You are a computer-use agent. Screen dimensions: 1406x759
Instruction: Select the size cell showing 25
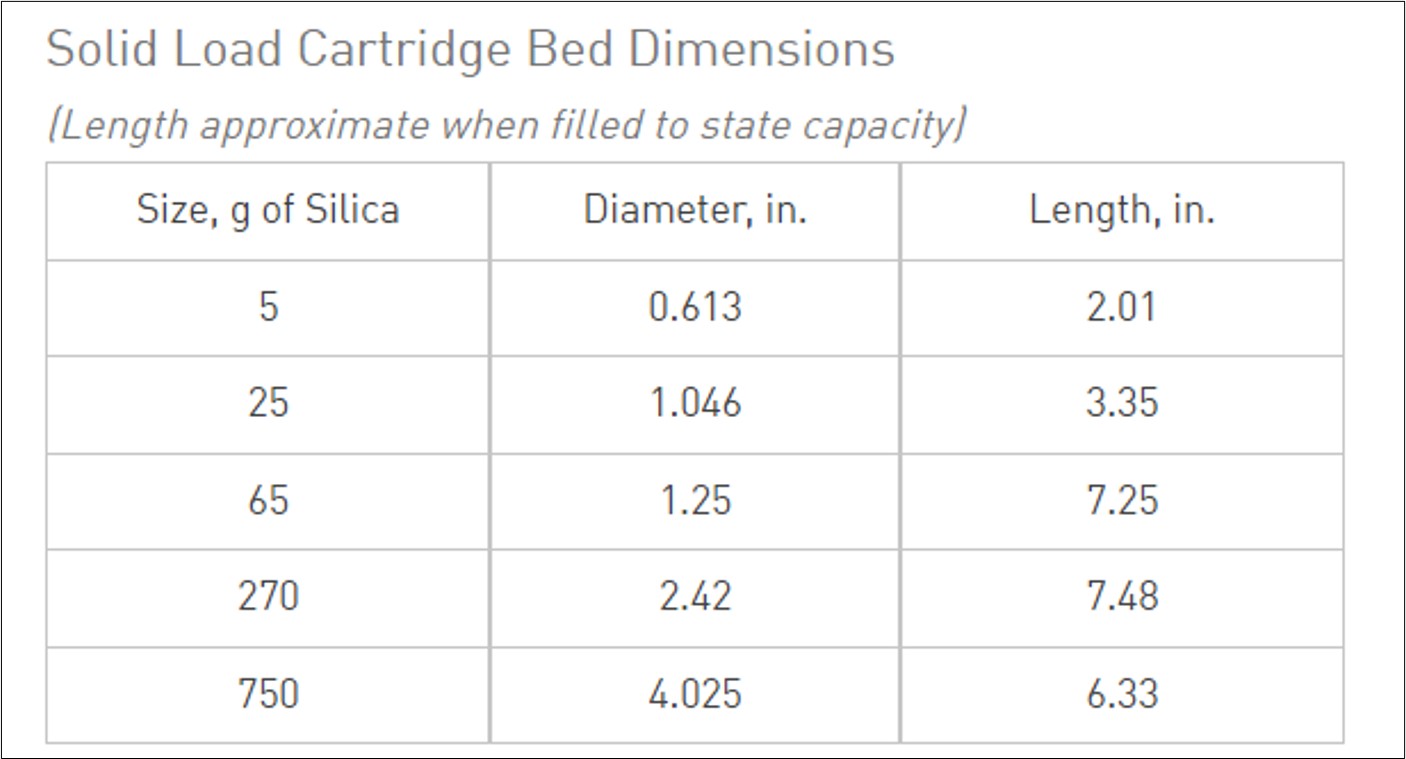pyautogui.click(x=268, y=402)
